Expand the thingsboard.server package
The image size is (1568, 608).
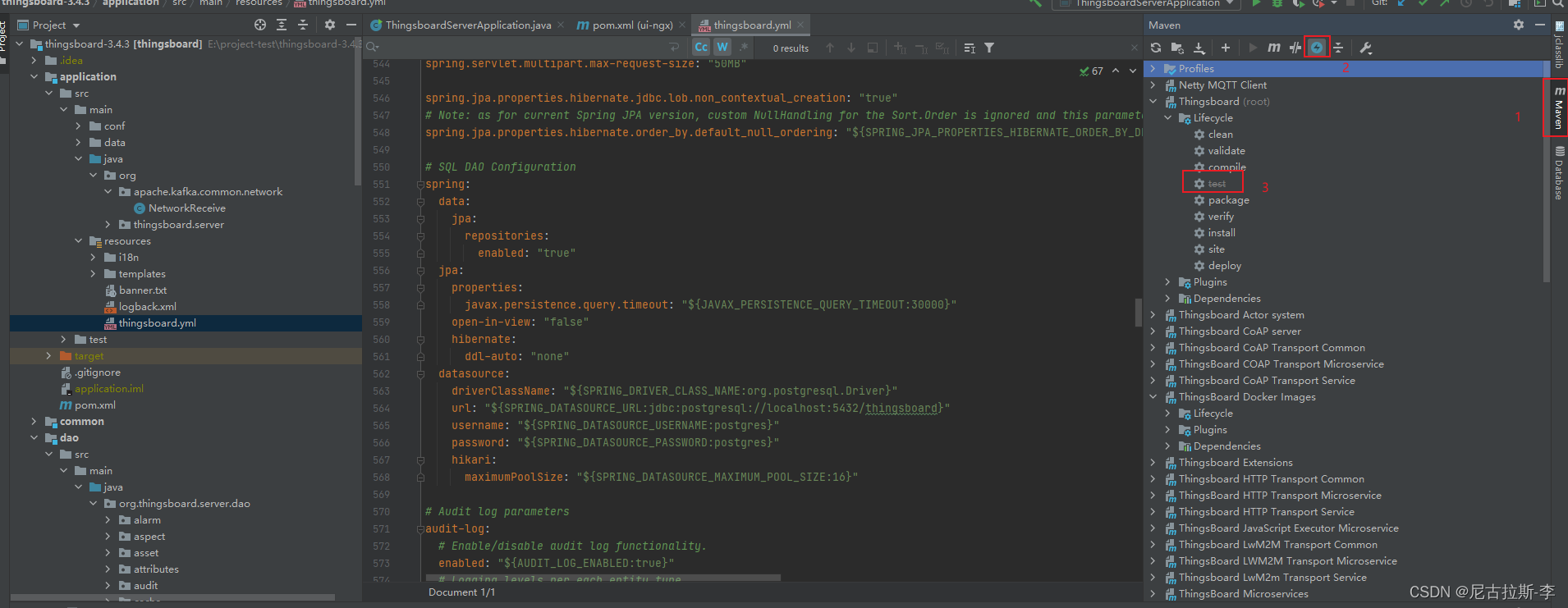click(x=108, y=225)
